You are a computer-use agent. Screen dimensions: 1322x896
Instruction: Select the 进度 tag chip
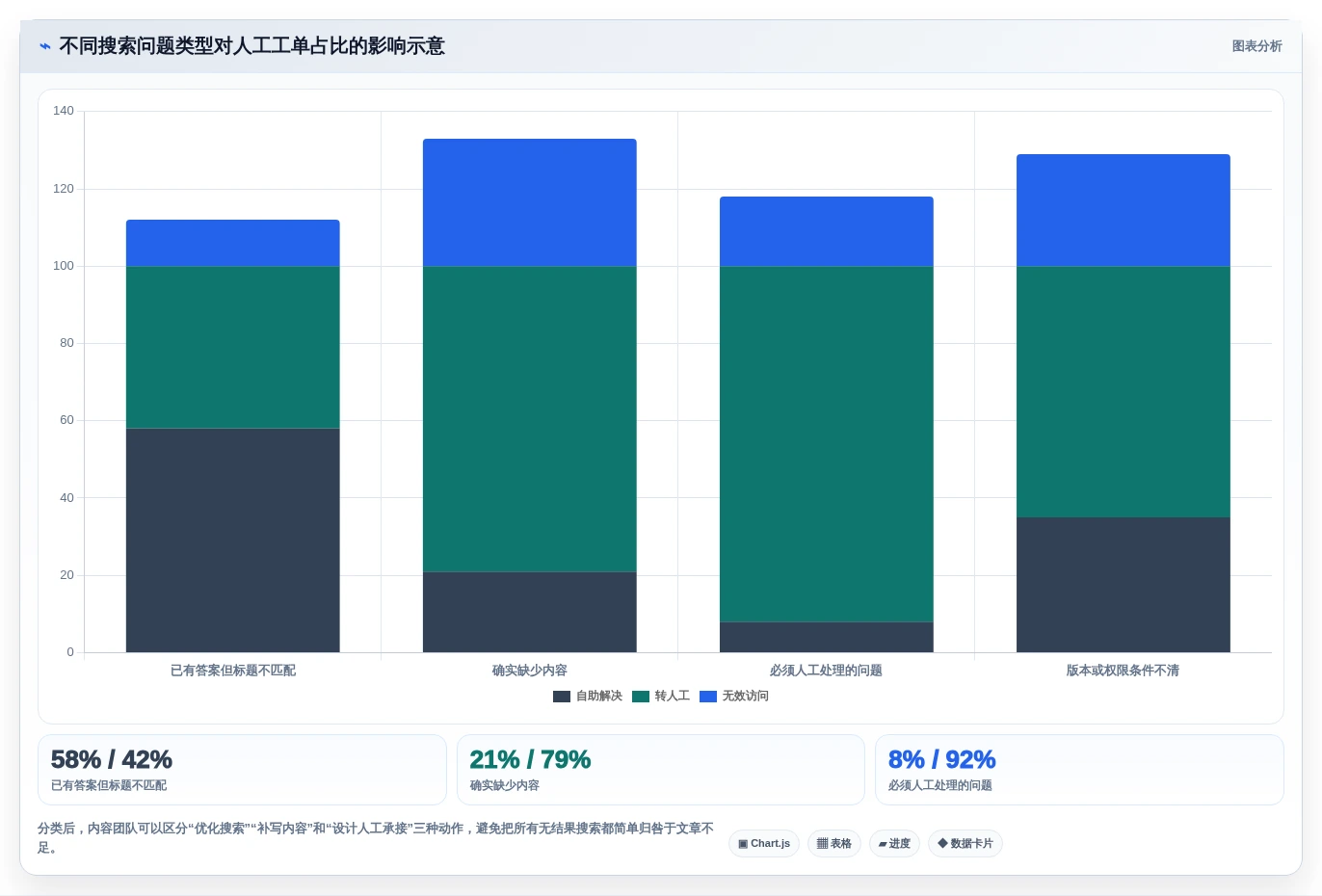(x=894, y=843)
